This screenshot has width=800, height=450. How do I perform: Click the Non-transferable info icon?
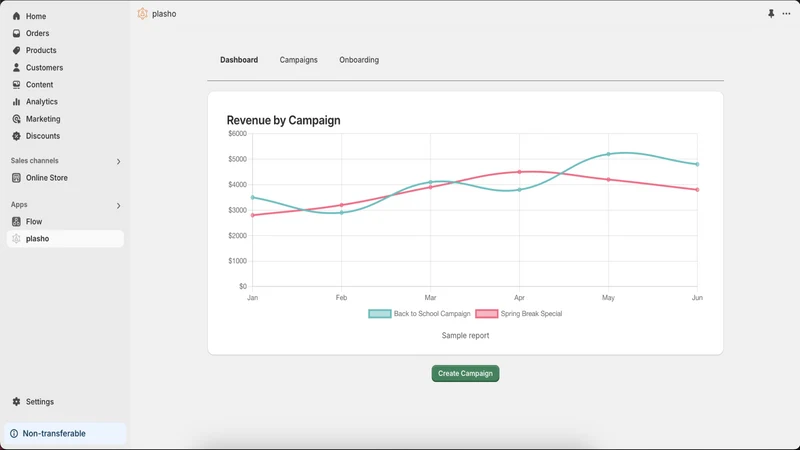tap(14, 434)
